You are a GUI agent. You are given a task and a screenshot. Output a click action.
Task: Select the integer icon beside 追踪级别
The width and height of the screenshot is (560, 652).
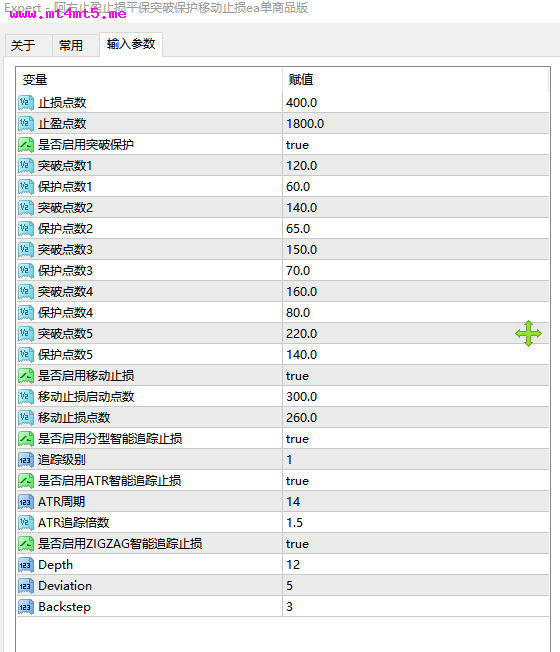[25, 460]
